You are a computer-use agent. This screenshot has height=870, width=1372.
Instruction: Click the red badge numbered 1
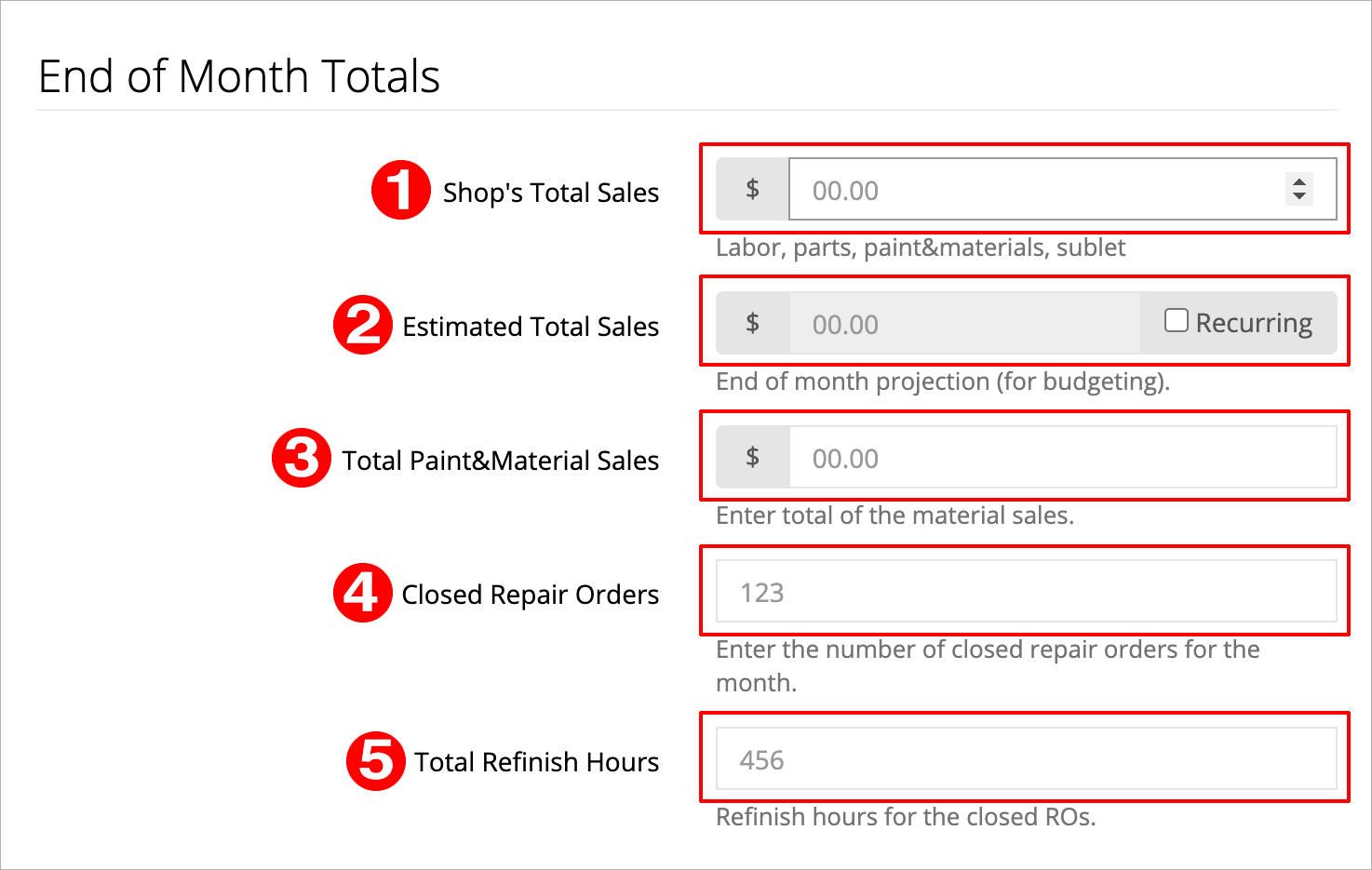(401, 189)
